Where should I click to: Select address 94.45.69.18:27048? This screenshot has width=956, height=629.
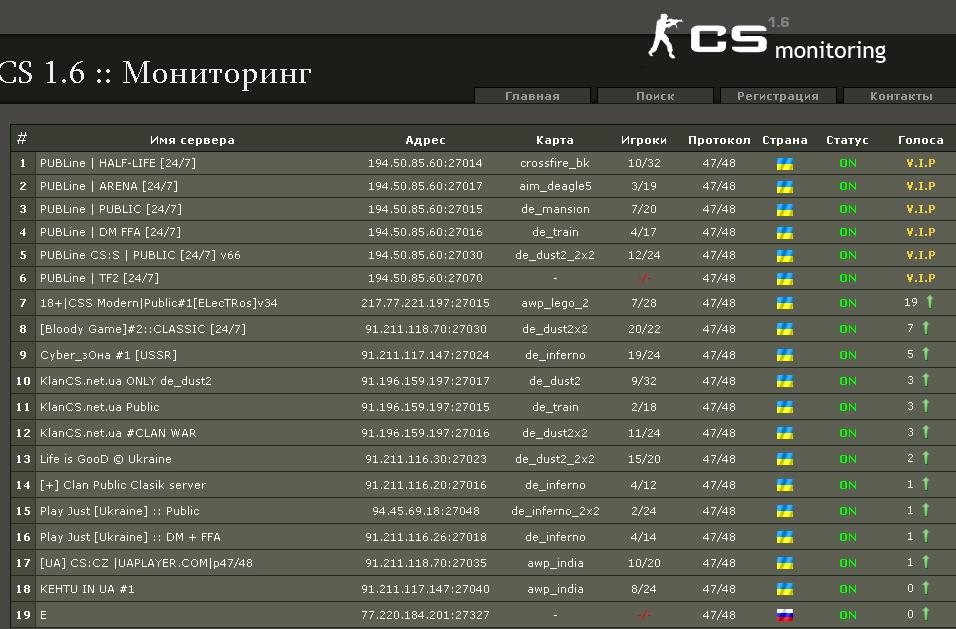click(x=426, y=511)
